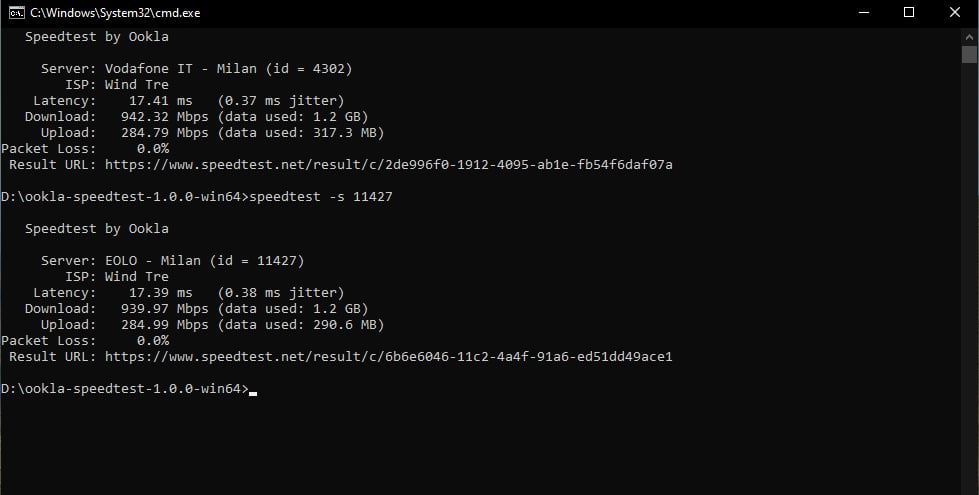Click the server line 'EOLO - Milan'
This screenshot has width=979, height=495.
[x=152, y=261]
